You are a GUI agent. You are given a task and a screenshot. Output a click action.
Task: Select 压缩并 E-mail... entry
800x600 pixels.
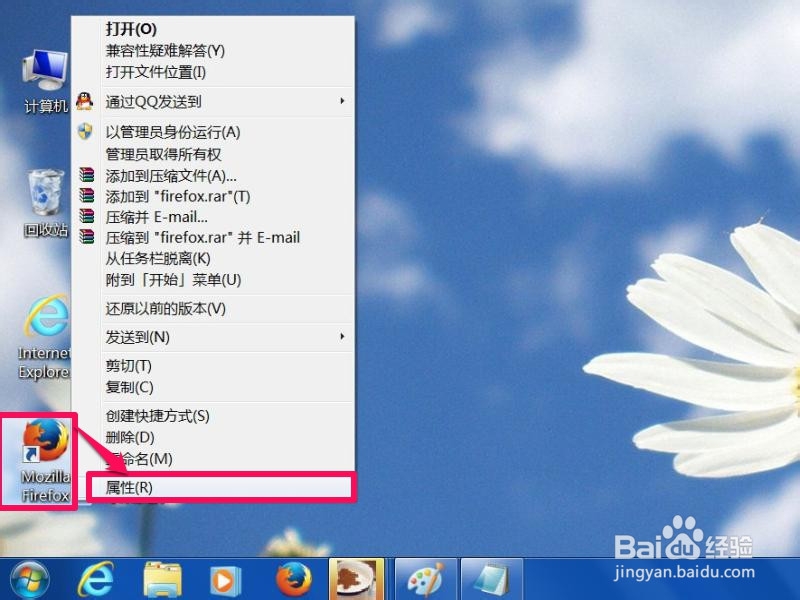[156, 217]
